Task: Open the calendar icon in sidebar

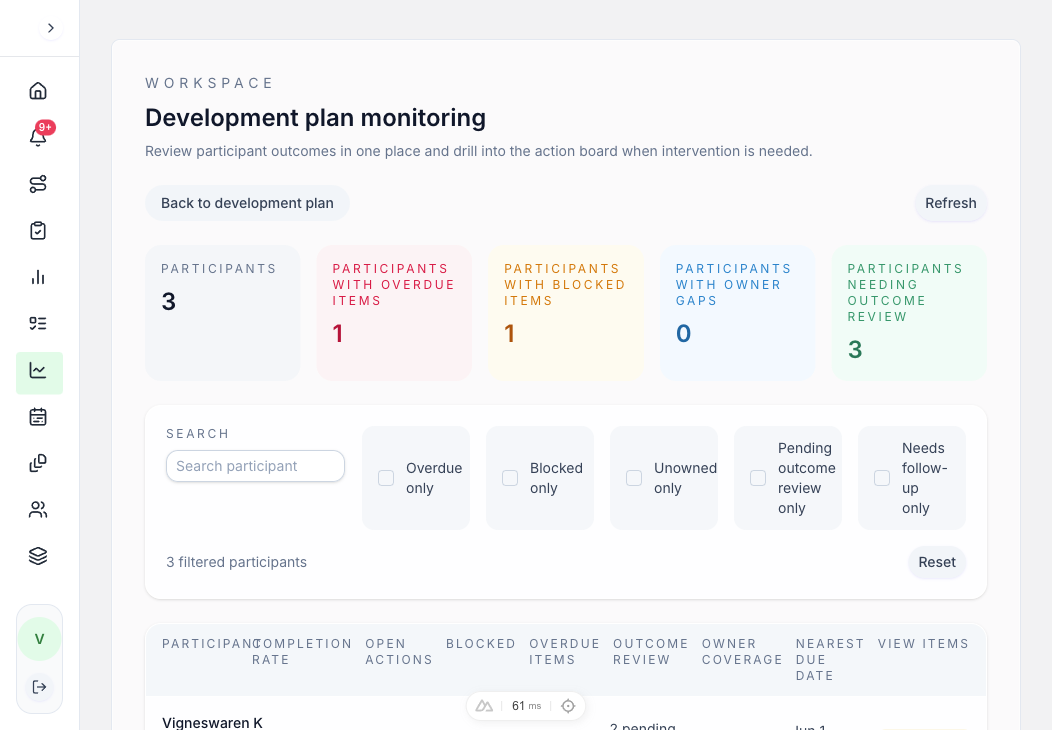Action: pyautogui.click(x=38, y=417)
